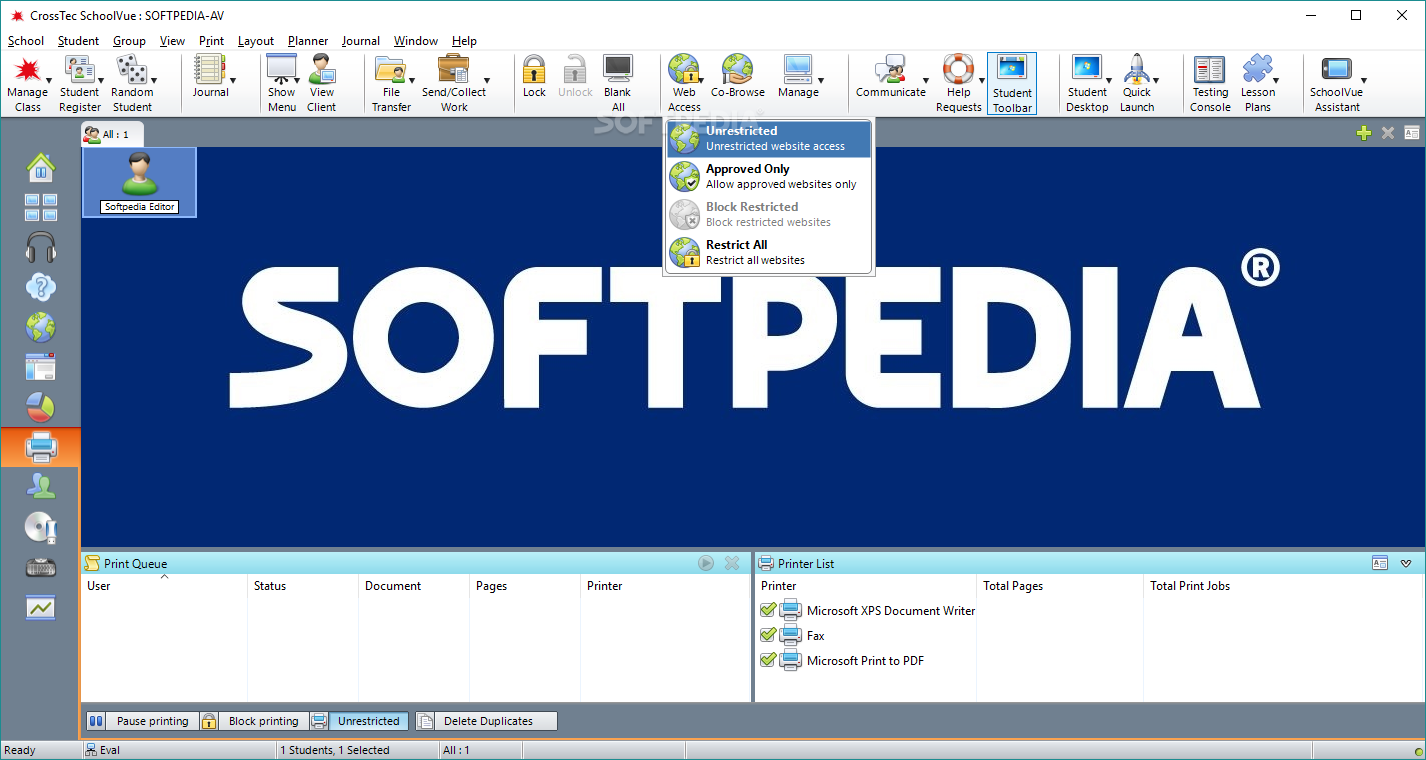Image resolution: width=1426 pixels, height=760 pixels.
Task: Sort print queue by User column
Action: pyautogui.click(x=164, y=586)
